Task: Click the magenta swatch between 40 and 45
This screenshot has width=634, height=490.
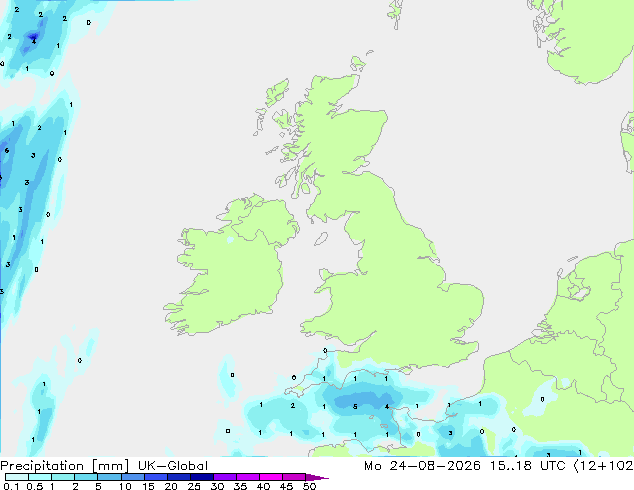Action: pos(271,477)
